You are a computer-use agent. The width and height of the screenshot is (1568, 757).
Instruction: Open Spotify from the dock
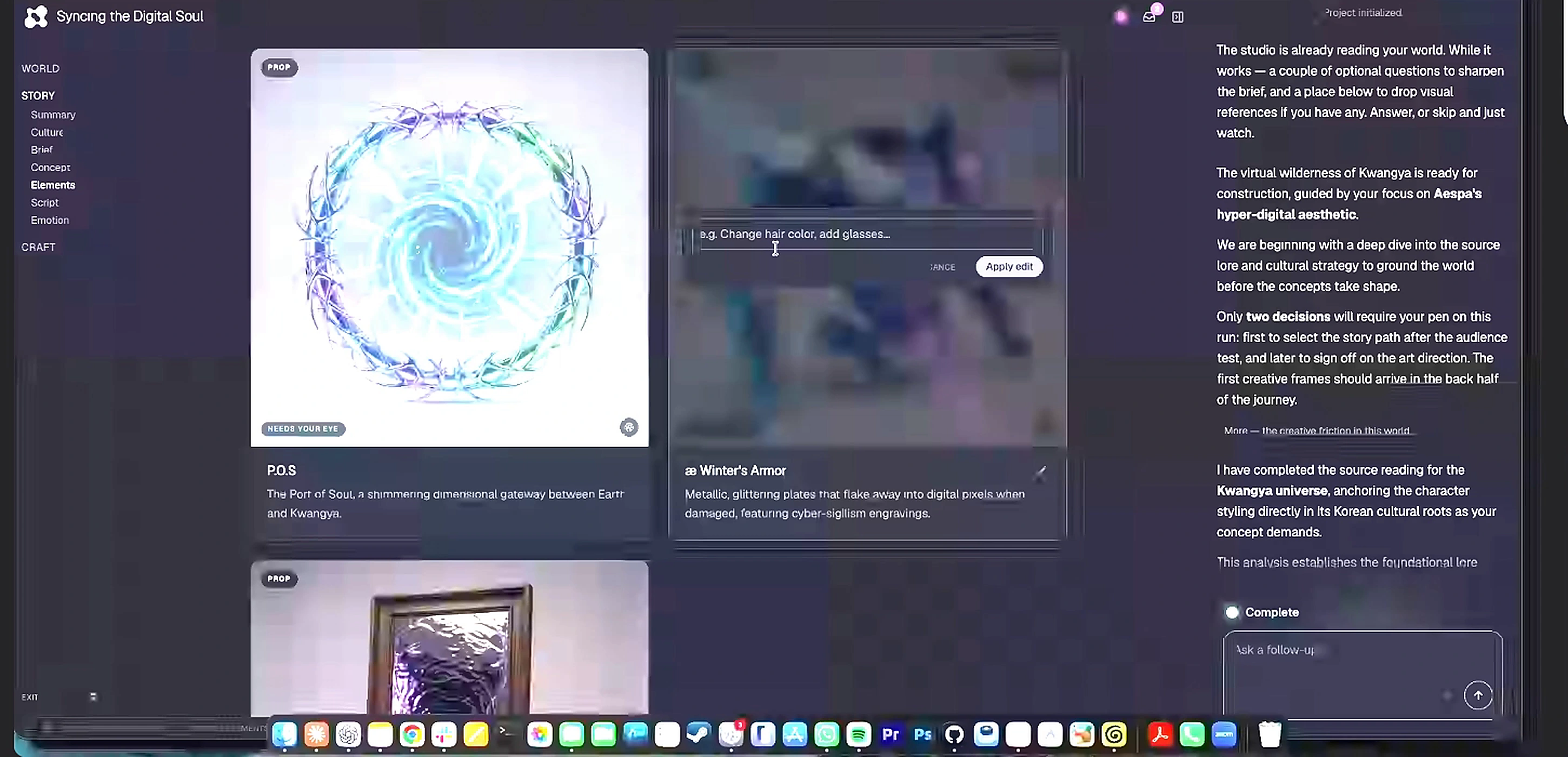(858, 734)
